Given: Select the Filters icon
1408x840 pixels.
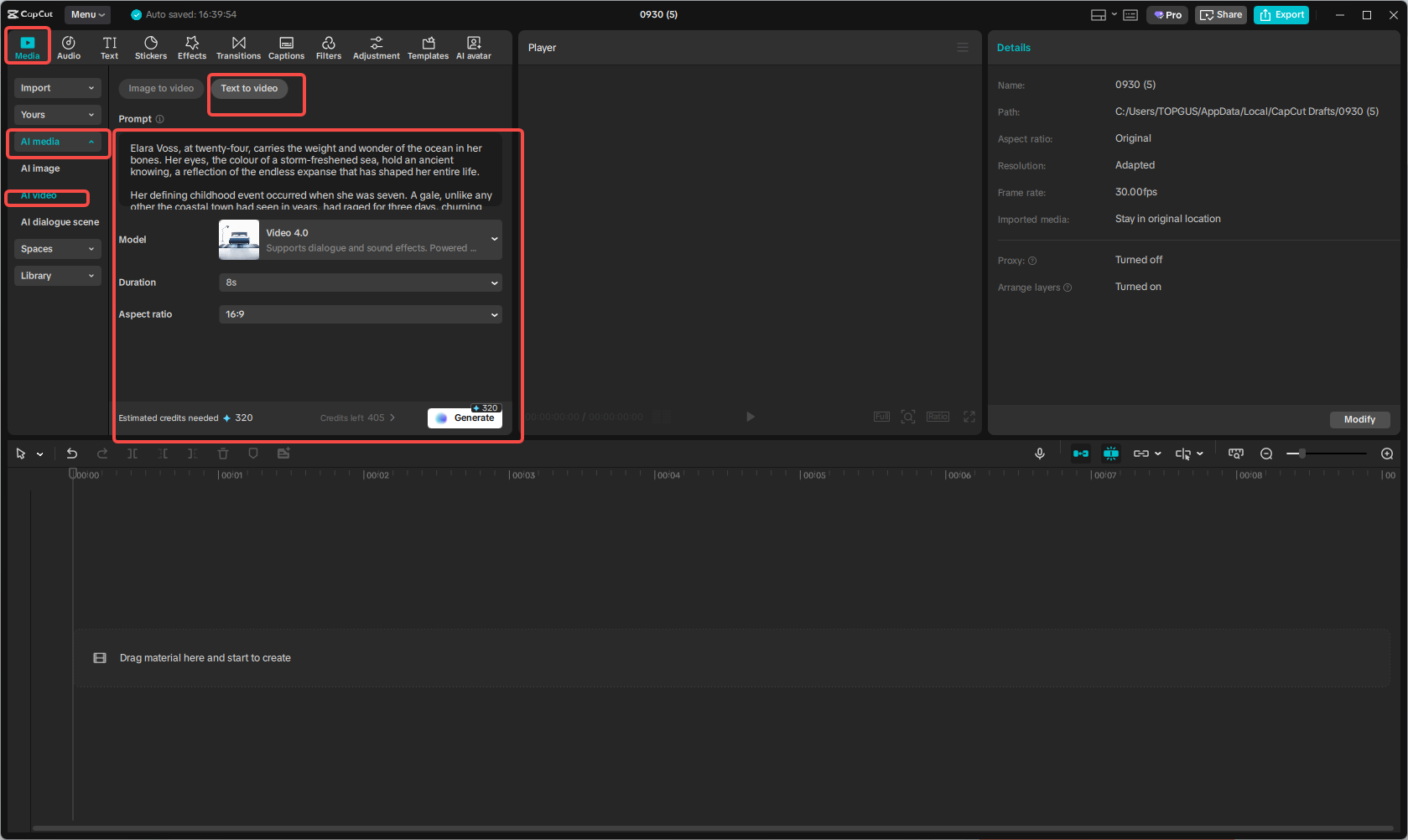Looking at the screenshot, I should coord(328,46).
